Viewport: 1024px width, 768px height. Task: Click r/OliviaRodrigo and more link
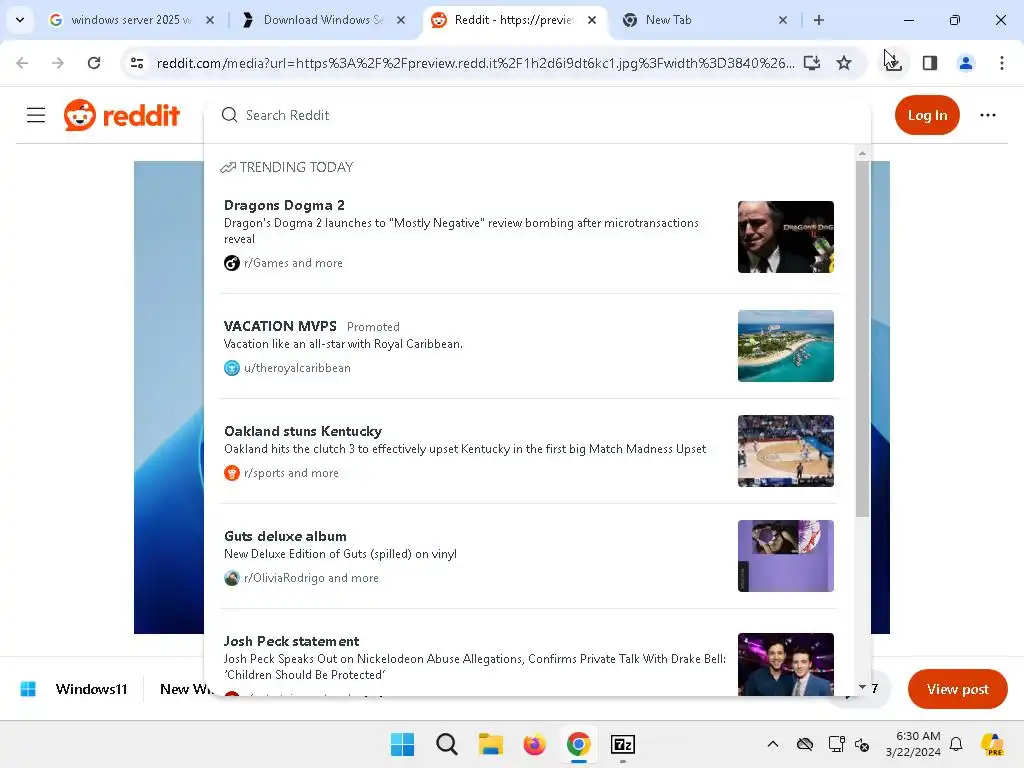pyautogui.click(x=311, y=578)
